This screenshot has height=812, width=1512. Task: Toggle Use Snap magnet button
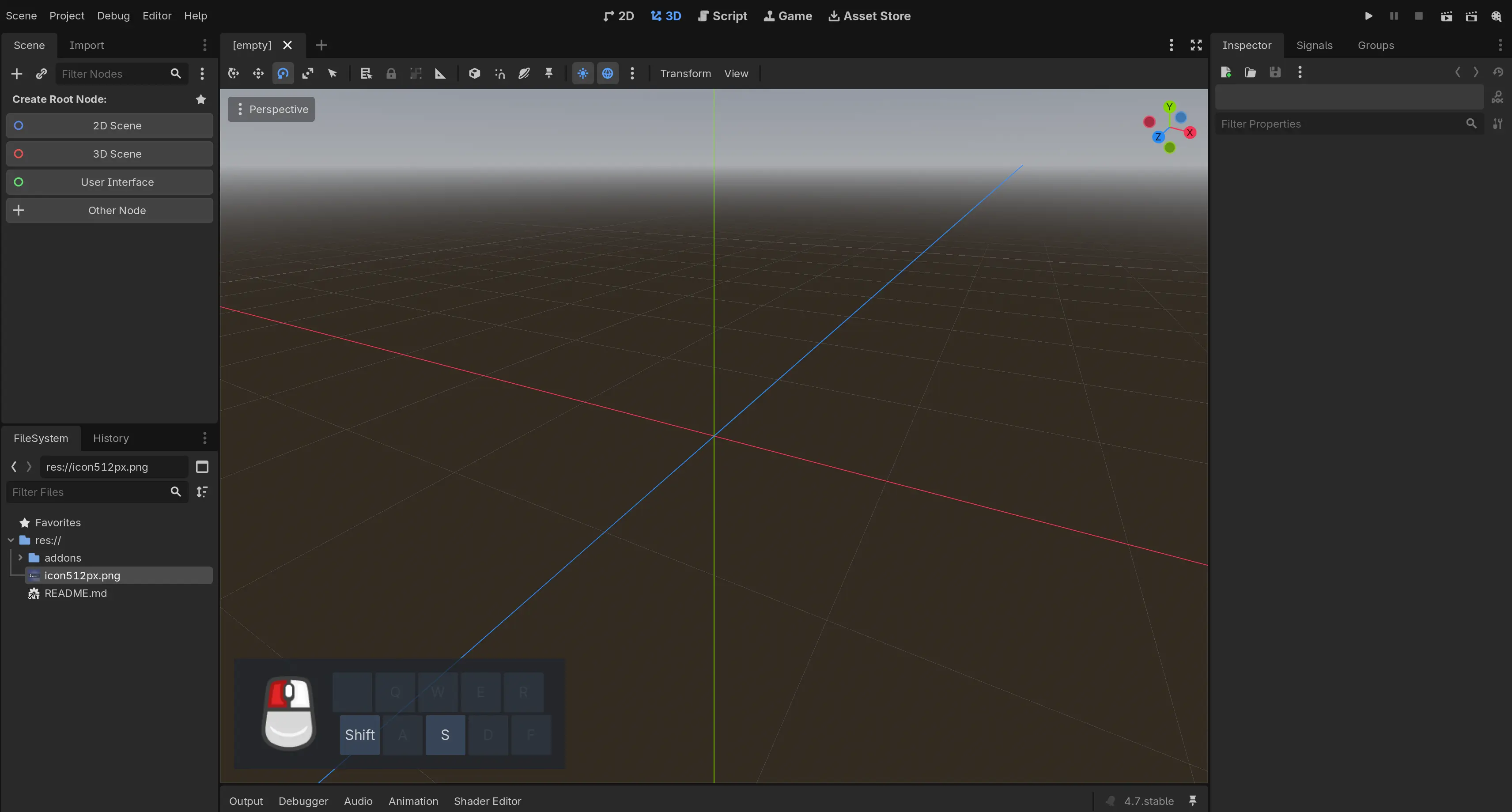pos(499,73)
